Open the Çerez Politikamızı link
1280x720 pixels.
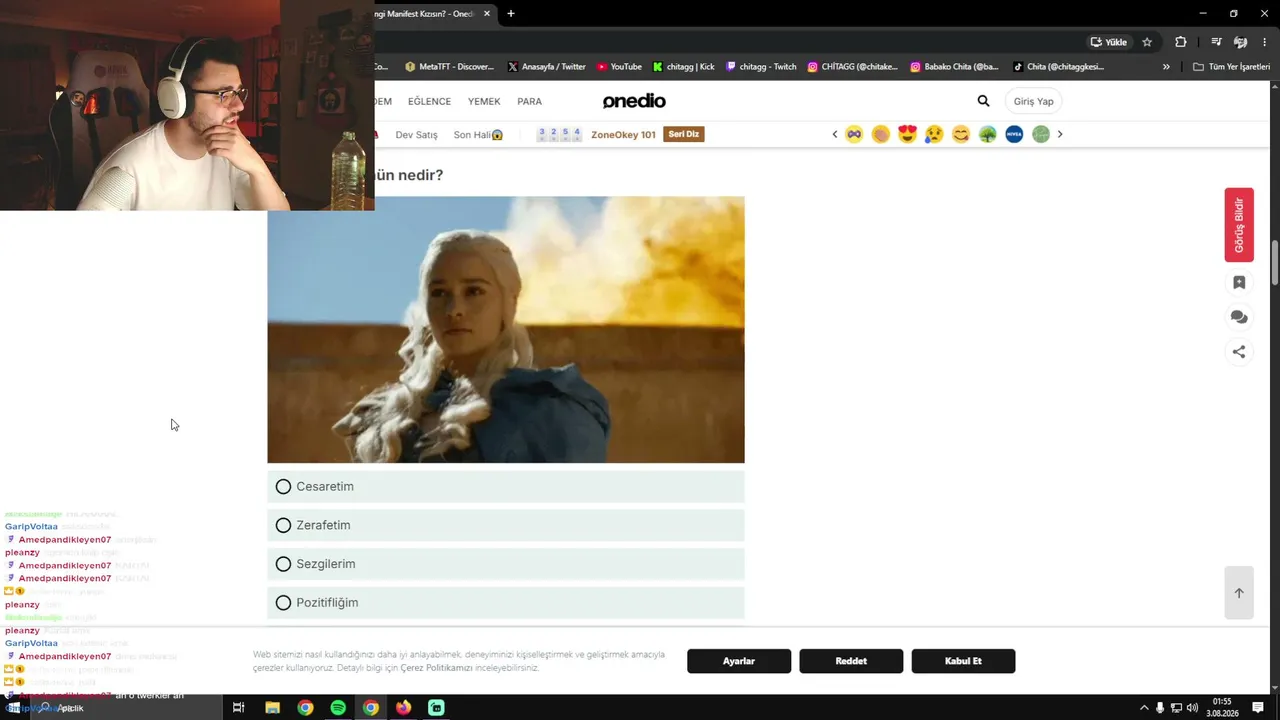click(436, 668)
